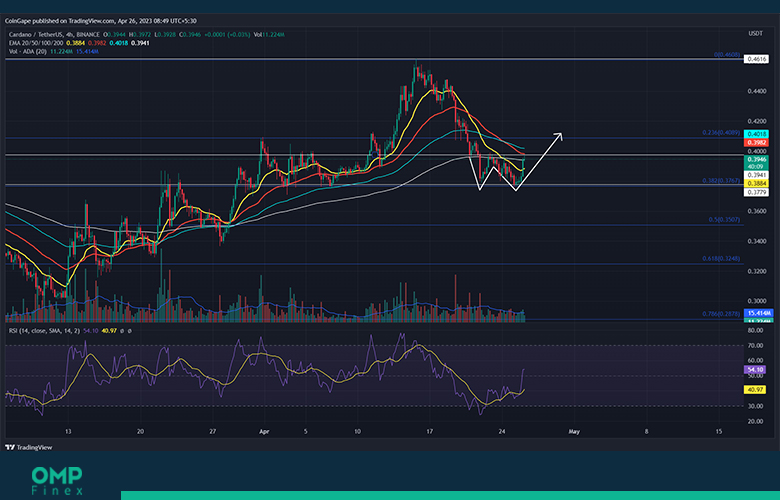Click the CoinGape published on TradingView.com header
Viewport: 780px width, 500px height.
tap(100, 21)
